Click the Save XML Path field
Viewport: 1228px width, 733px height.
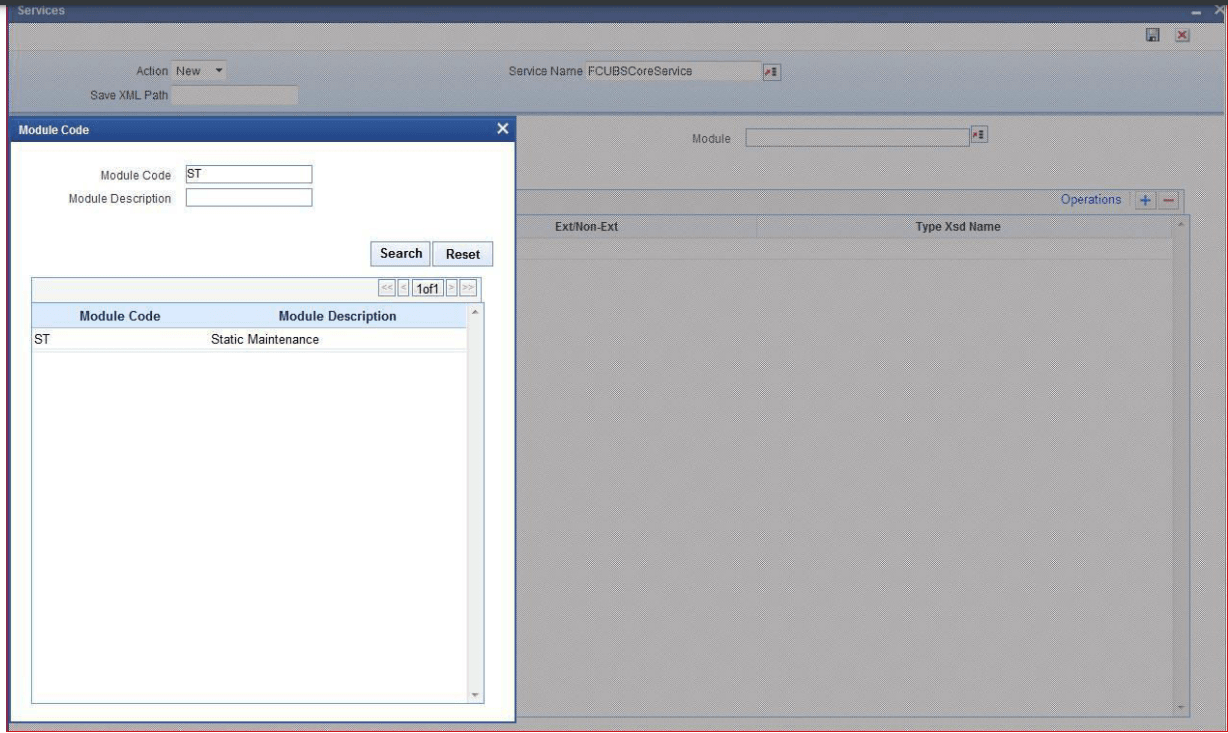point(235,95)
